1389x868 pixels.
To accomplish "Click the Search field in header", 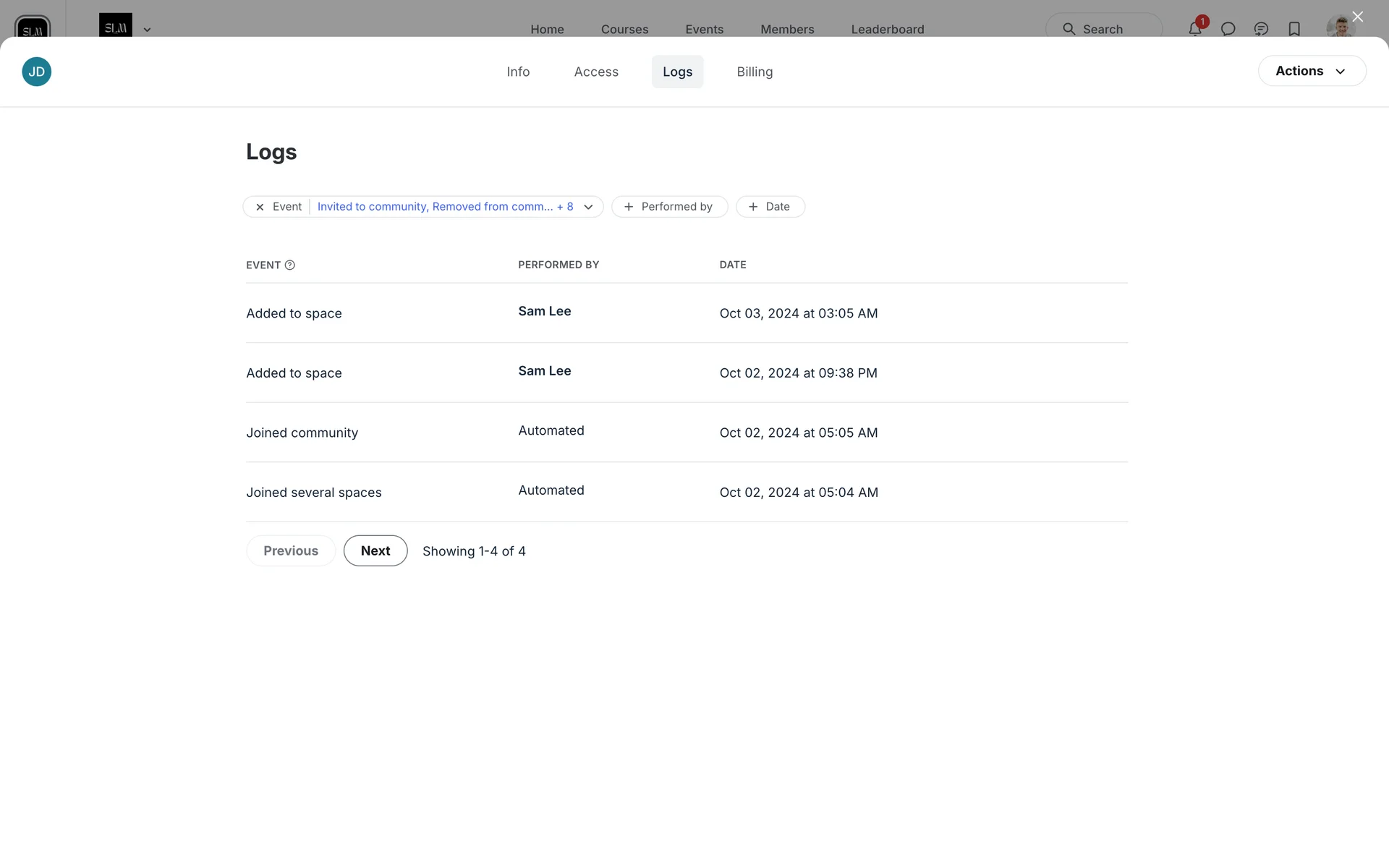I will coord(1103,29).
